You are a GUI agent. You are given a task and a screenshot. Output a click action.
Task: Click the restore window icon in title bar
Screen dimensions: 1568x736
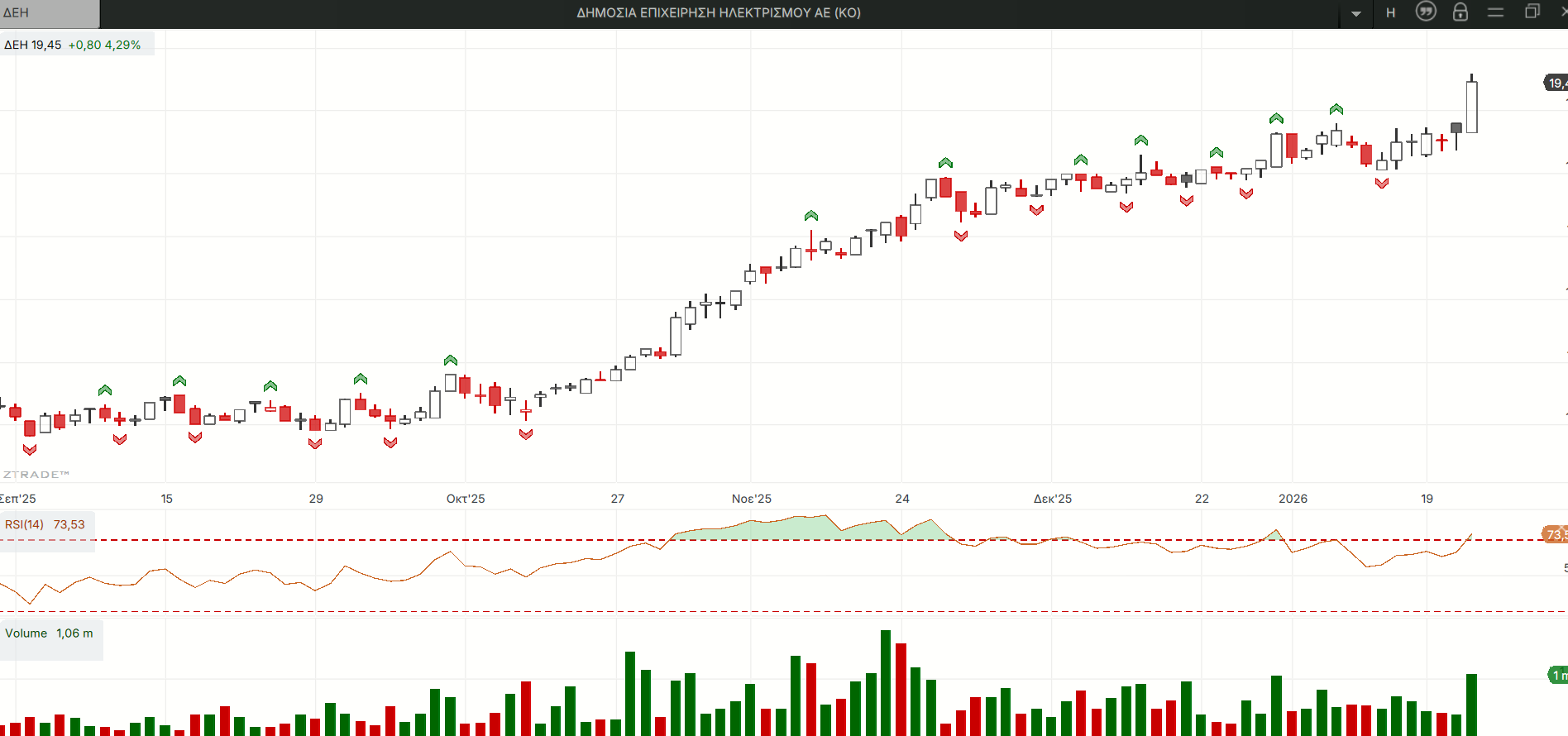tap(1532, 12)
